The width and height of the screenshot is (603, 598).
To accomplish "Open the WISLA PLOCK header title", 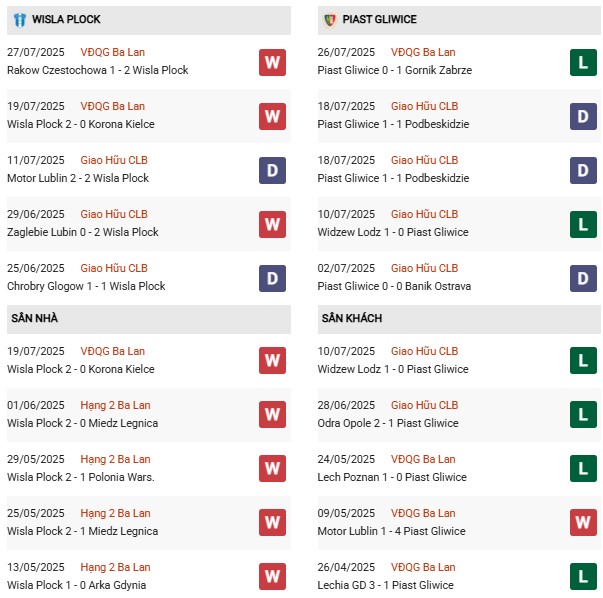I will [x=66, y=20].
